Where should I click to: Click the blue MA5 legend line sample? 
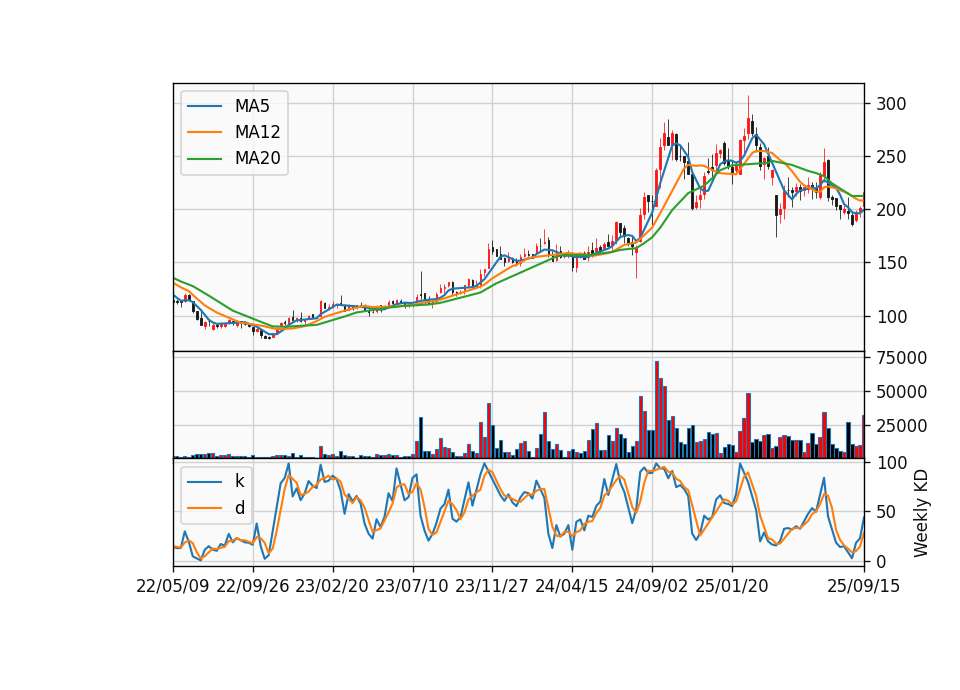pyautogui.click(x=204, y=106)
